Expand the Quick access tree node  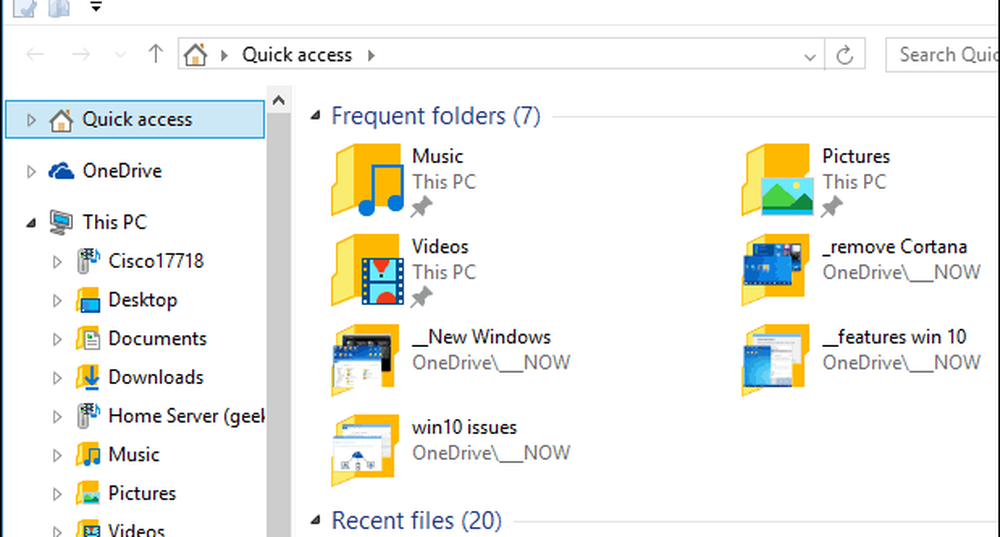click(31, 120)
